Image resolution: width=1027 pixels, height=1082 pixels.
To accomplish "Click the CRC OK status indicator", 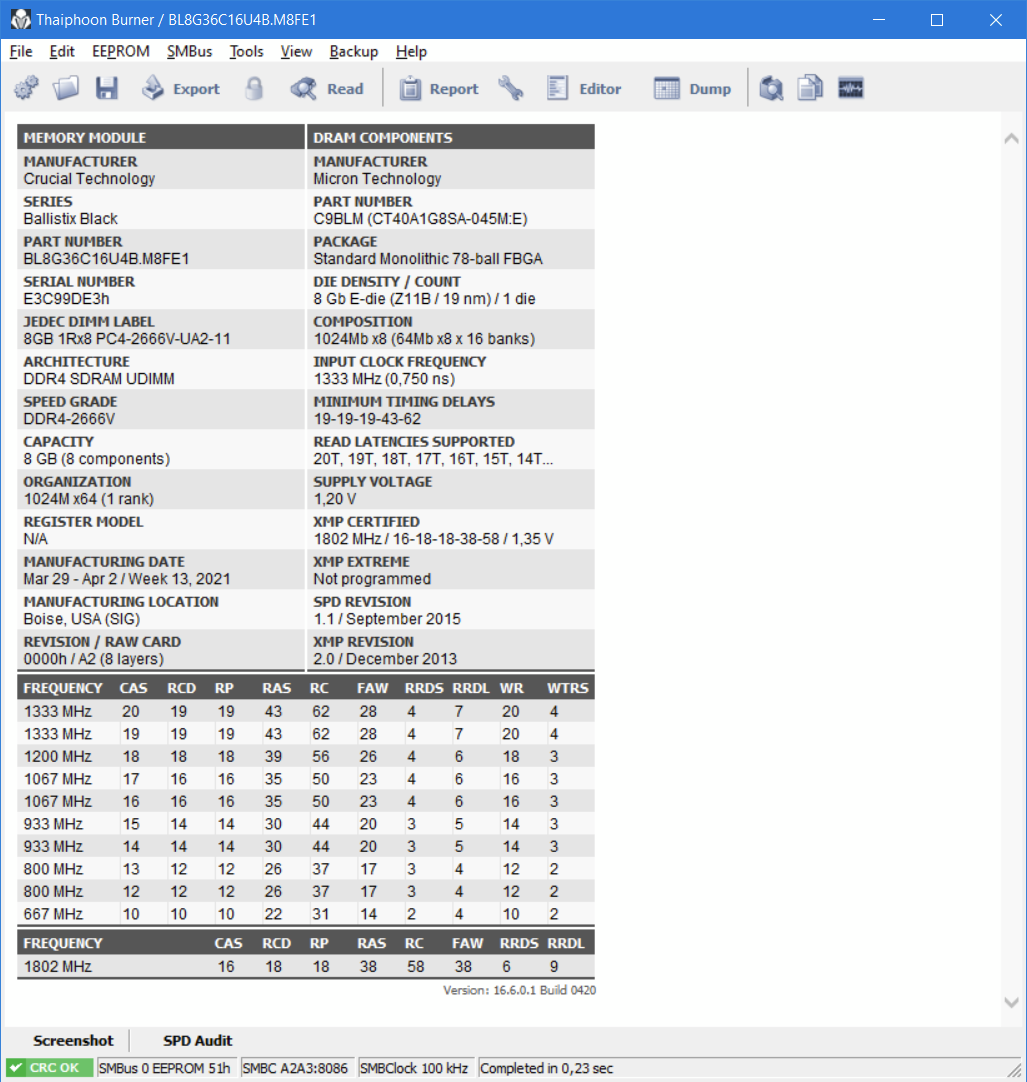I will tap(49, 1068).
